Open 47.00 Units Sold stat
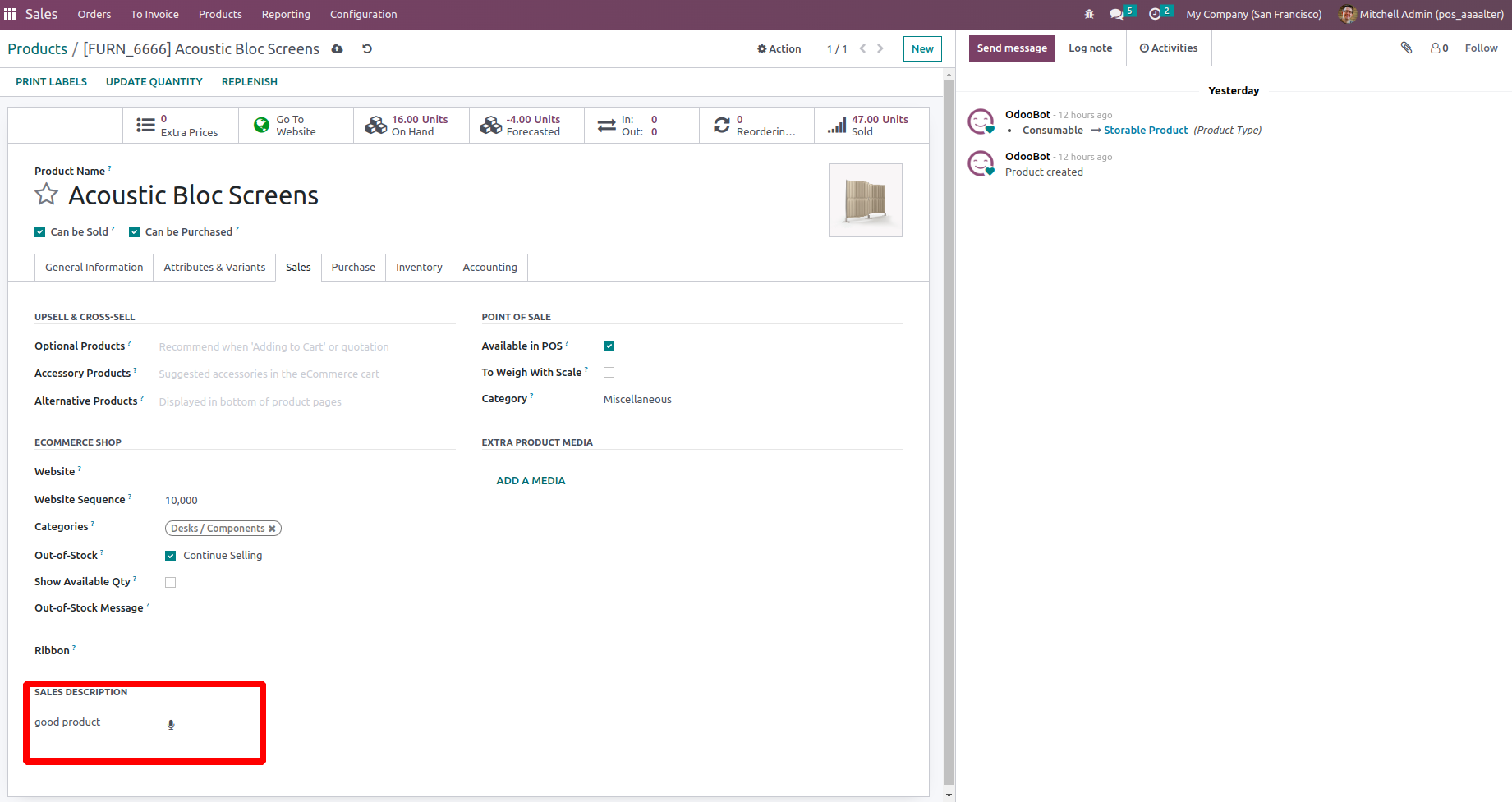Viewport: 1512px width, 802px height. click(871, 126)
